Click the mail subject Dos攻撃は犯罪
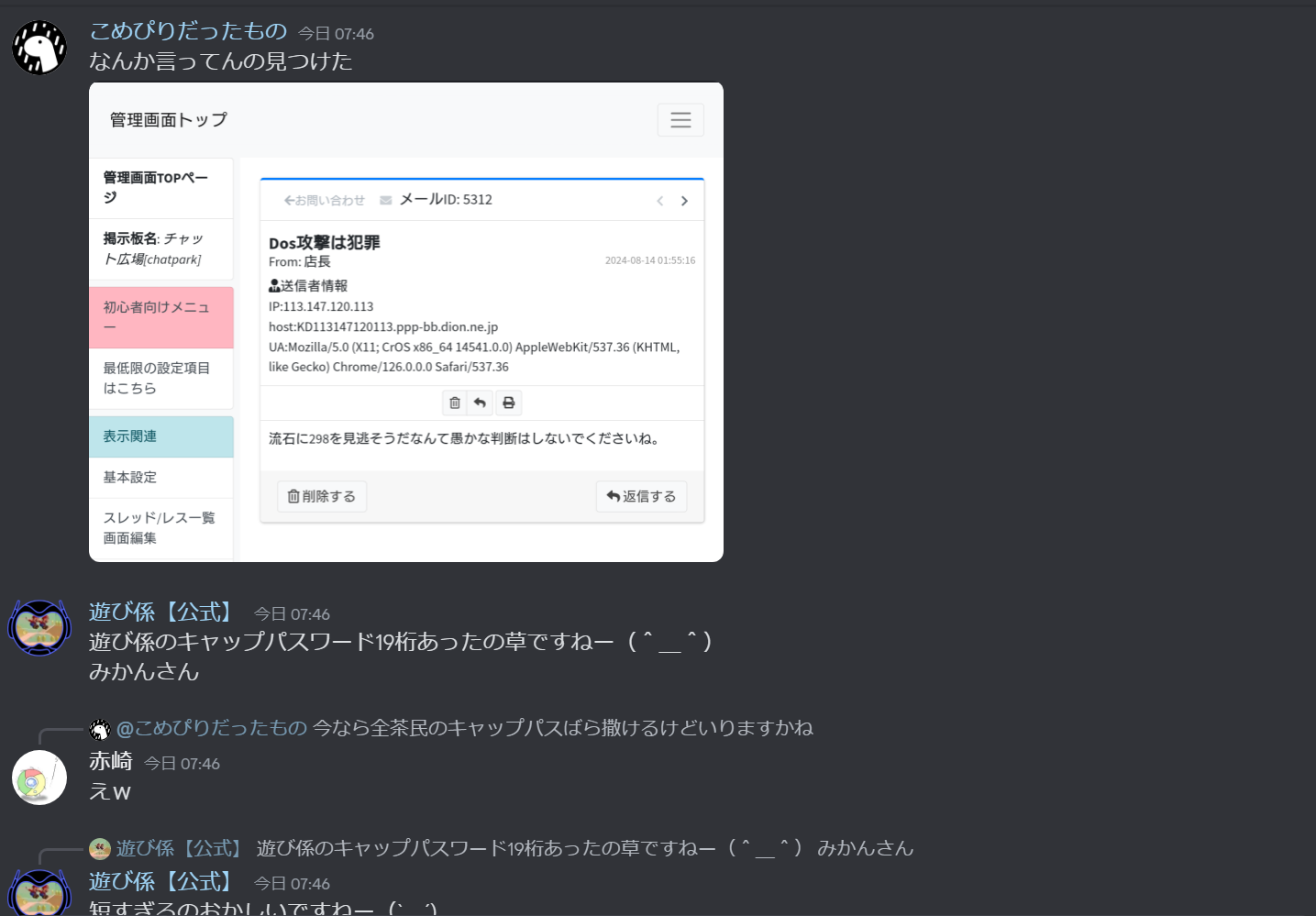Viewport: 1316px width, 916px height. pos(325,242)
